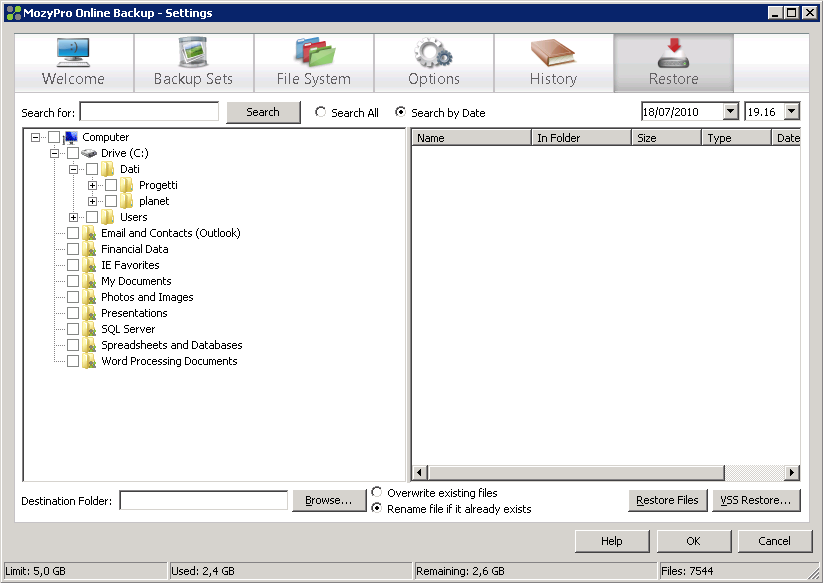Focus the Search for text field
Image resolution: width=823 pixels, height=583 pixels.
[150, 112]
